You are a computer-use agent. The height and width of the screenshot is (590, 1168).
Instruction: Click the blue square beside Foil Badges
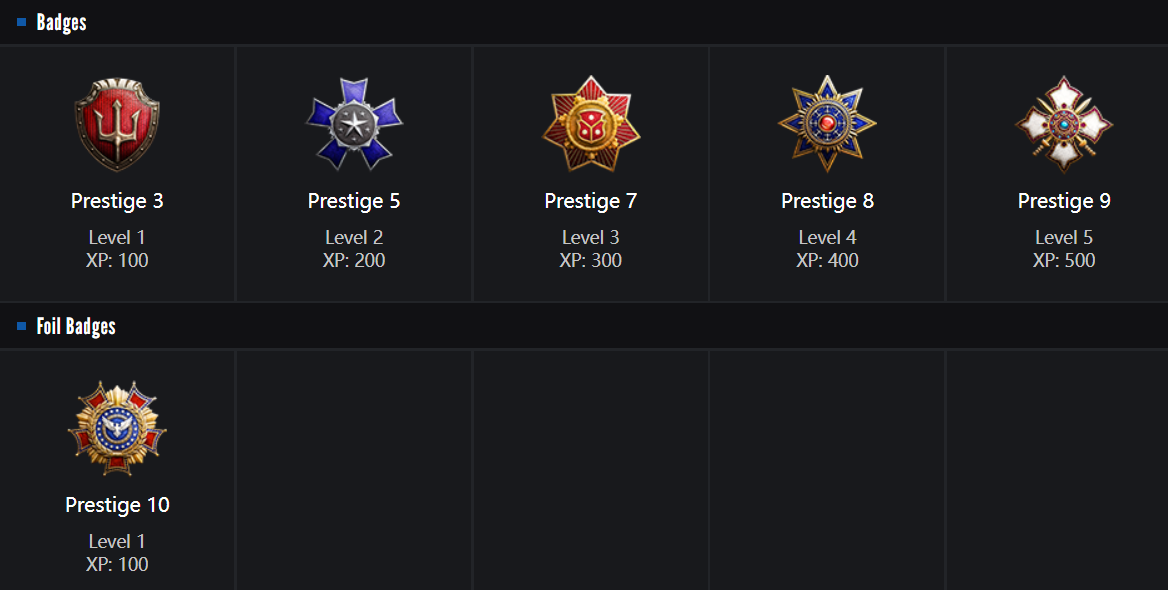pos(22,326)
